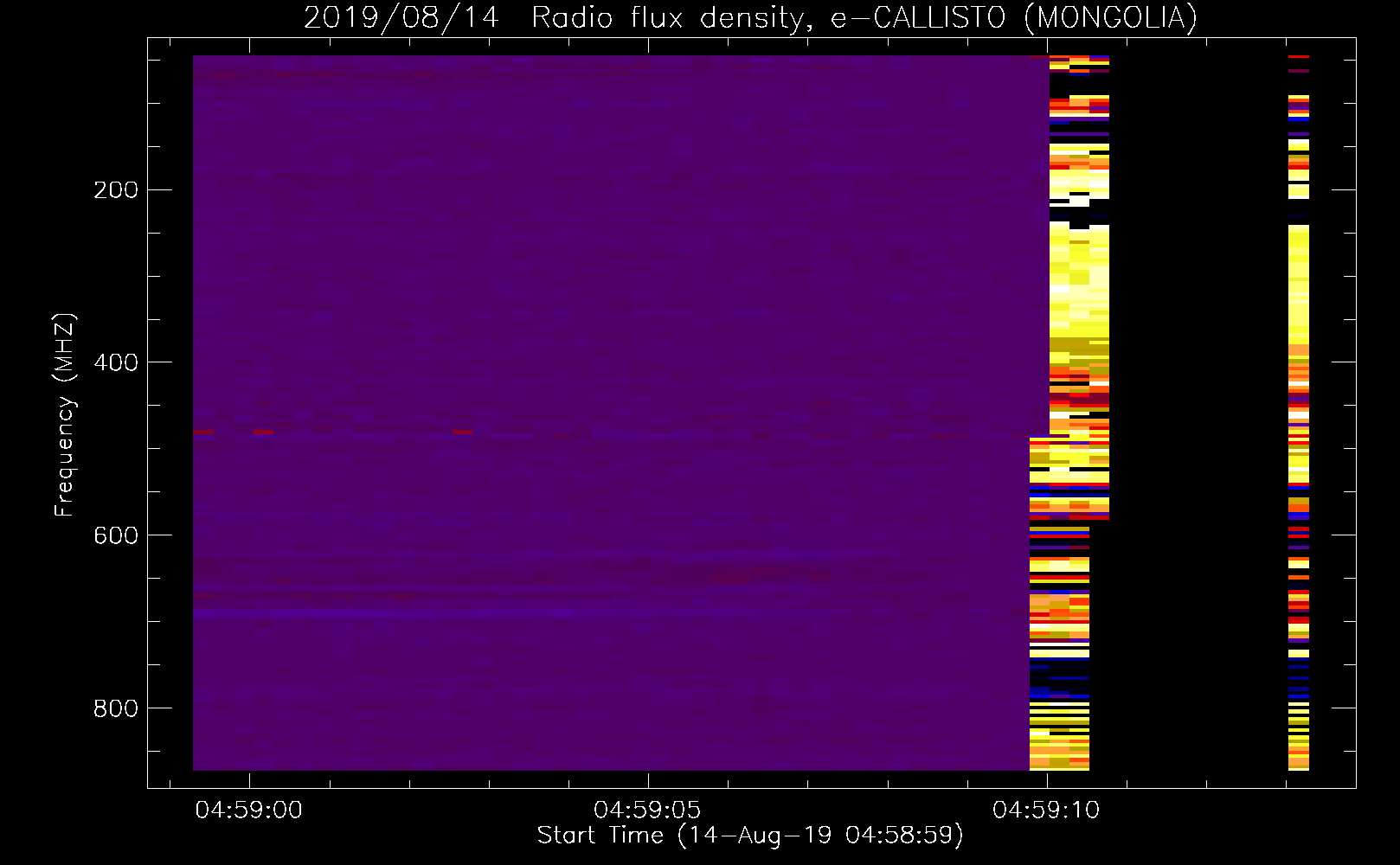
Task: Click the 600 frequency tick label
Action: [x=116, y=535]
